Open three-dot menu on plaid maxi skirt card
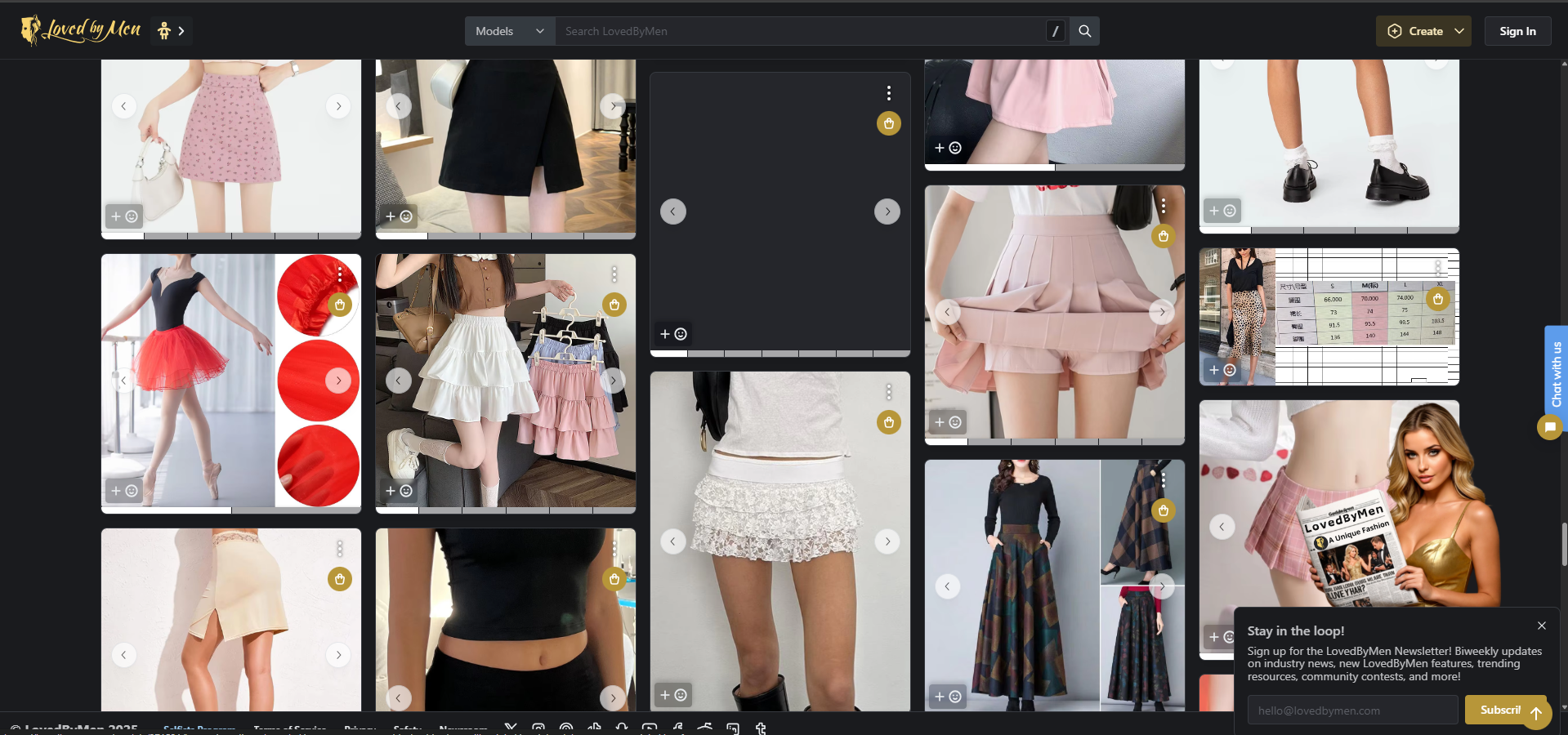1568x735 pixels. (1164, 480)
